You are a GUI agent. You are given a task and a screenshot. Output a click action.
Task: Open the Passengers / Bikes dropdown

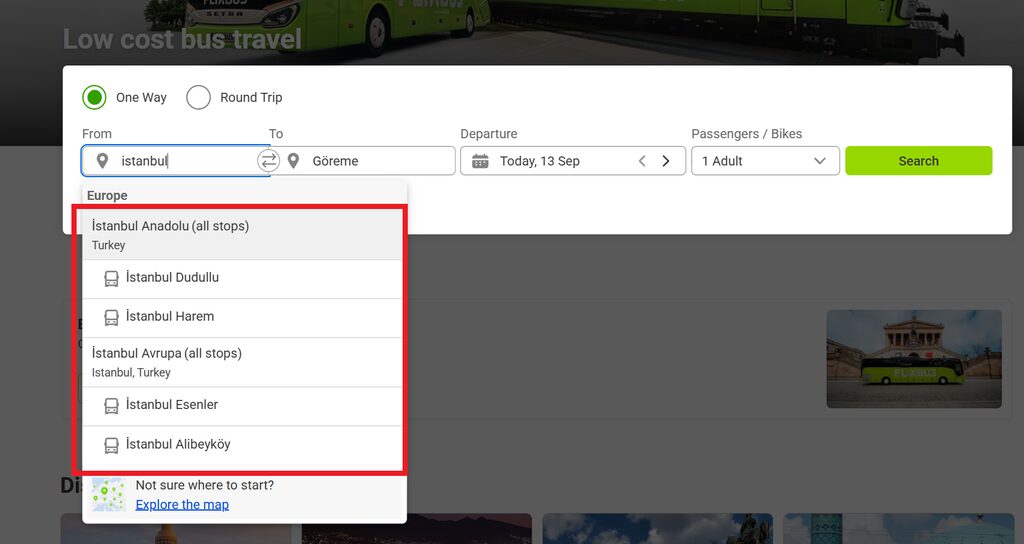tap(765, 161)
